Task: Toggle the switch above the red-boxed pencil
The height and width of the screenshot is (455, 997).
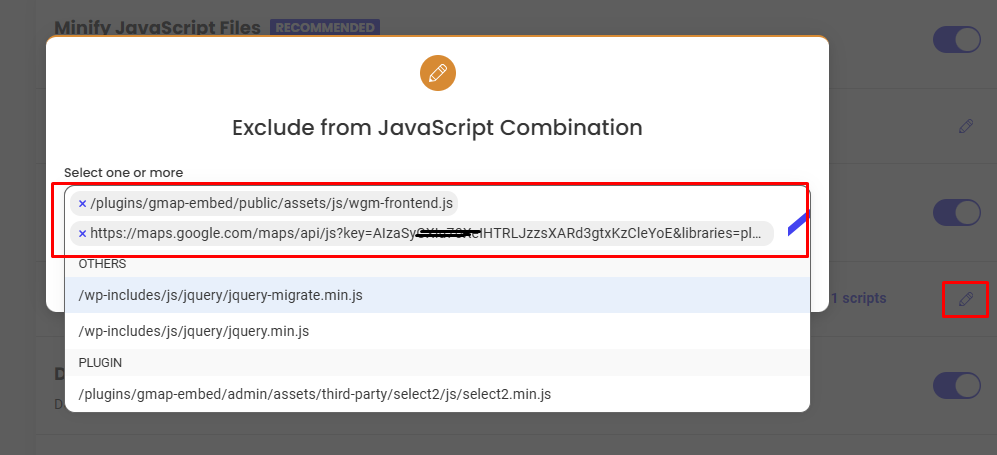Action: point(957,212)
